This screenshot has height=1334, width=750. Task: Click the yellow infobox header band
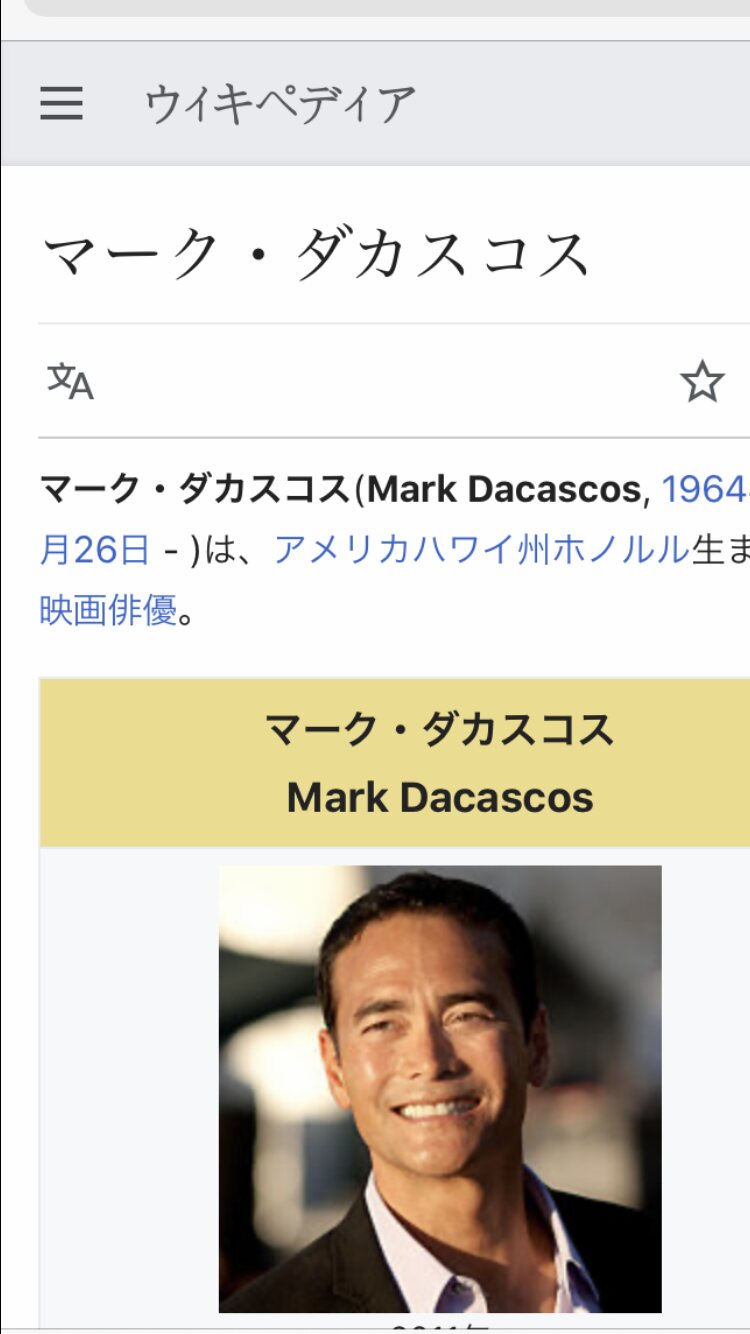395,763
